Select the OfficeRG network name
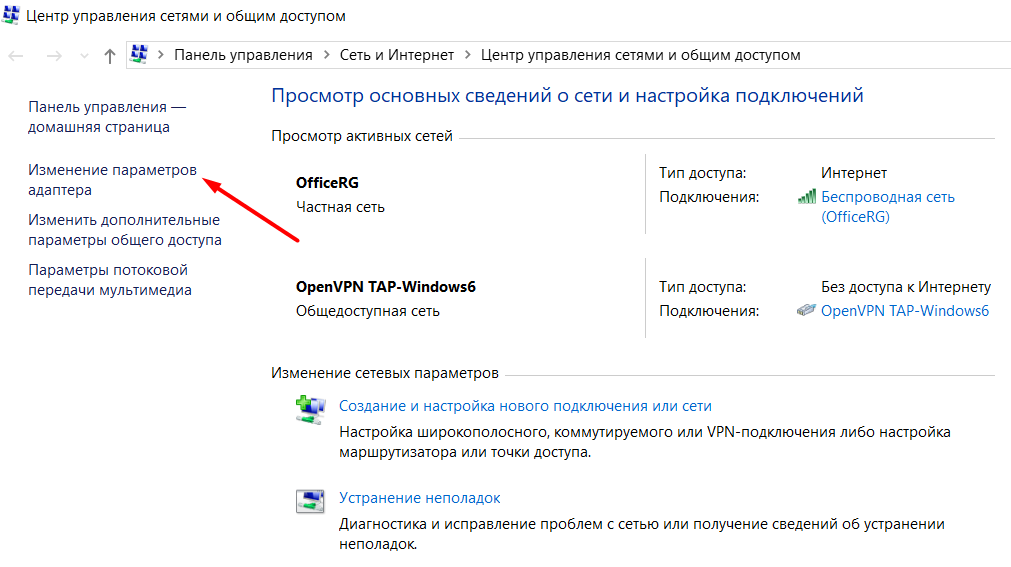The image size is (1011, 567). pos(327,183)
